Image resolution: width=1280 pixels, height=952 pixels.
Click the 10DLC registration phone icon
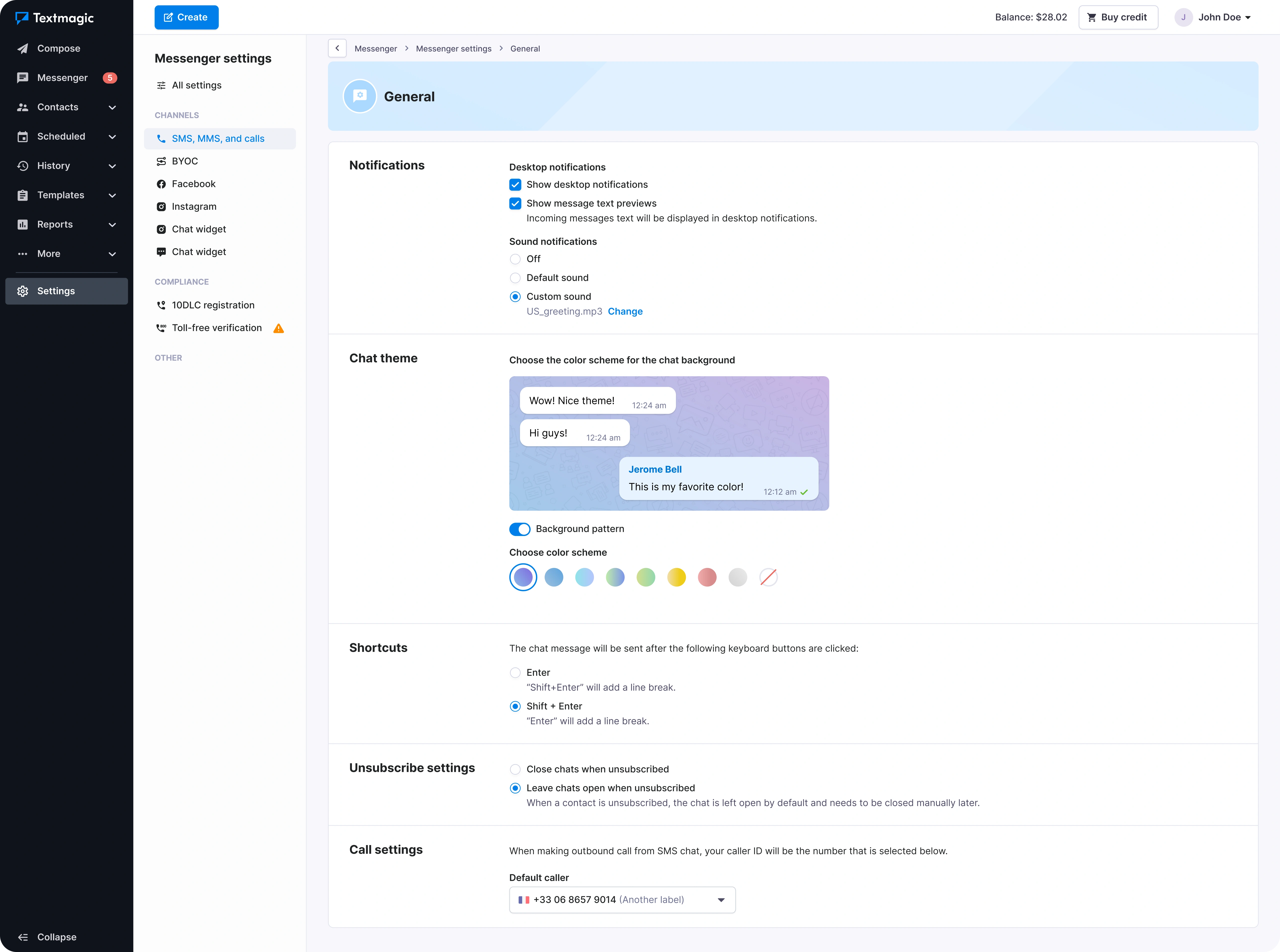pos(161,305)
